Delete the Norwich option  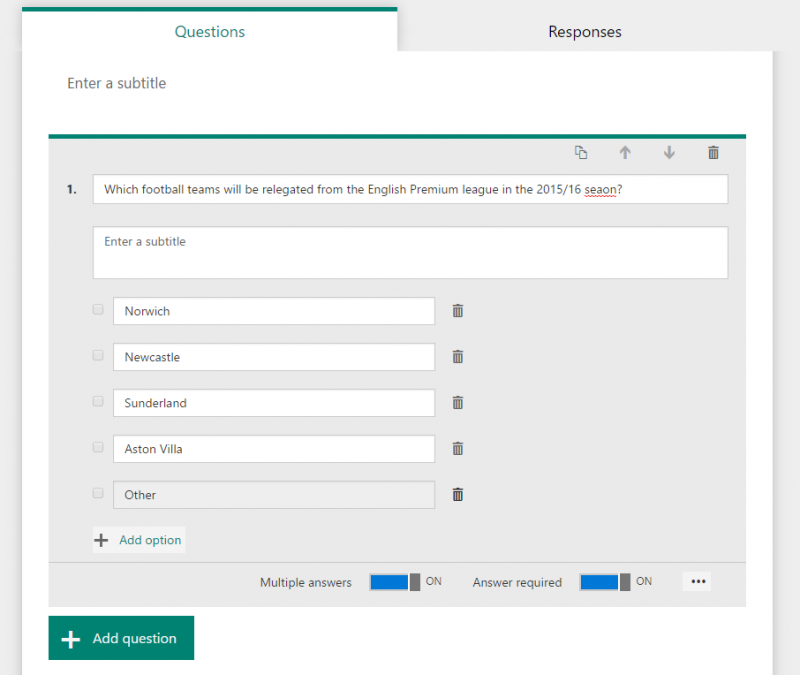pyautogui.click(x=457, y=311)
